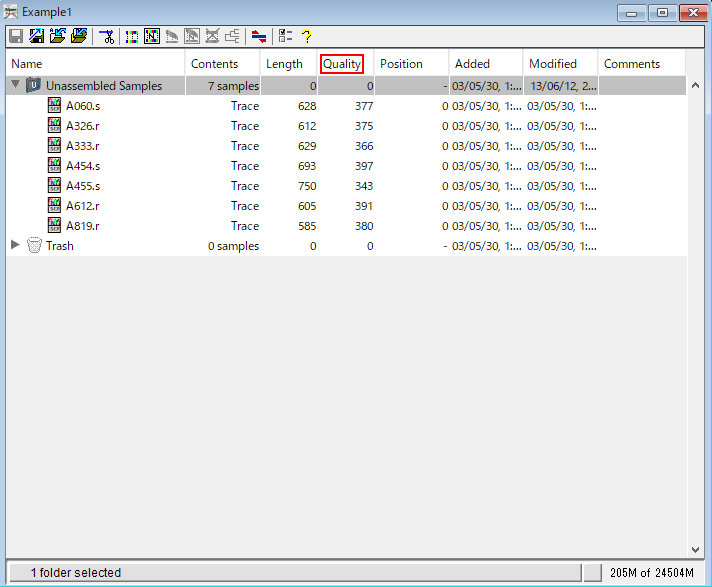Click length value 585 for A819.r
712x587 pixels.
pos(307,226)
